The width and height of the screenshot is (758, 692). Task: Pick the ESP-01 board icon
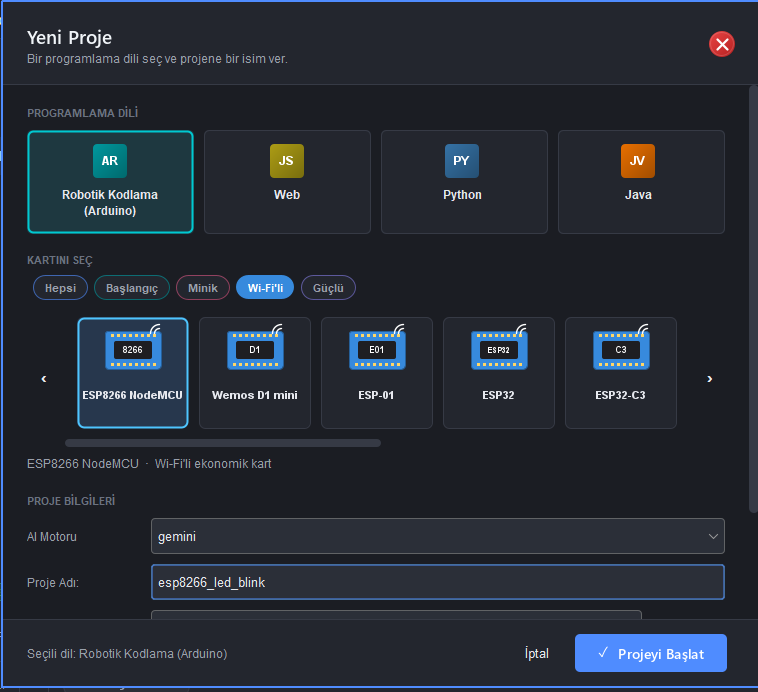click(x=377, y=348)
